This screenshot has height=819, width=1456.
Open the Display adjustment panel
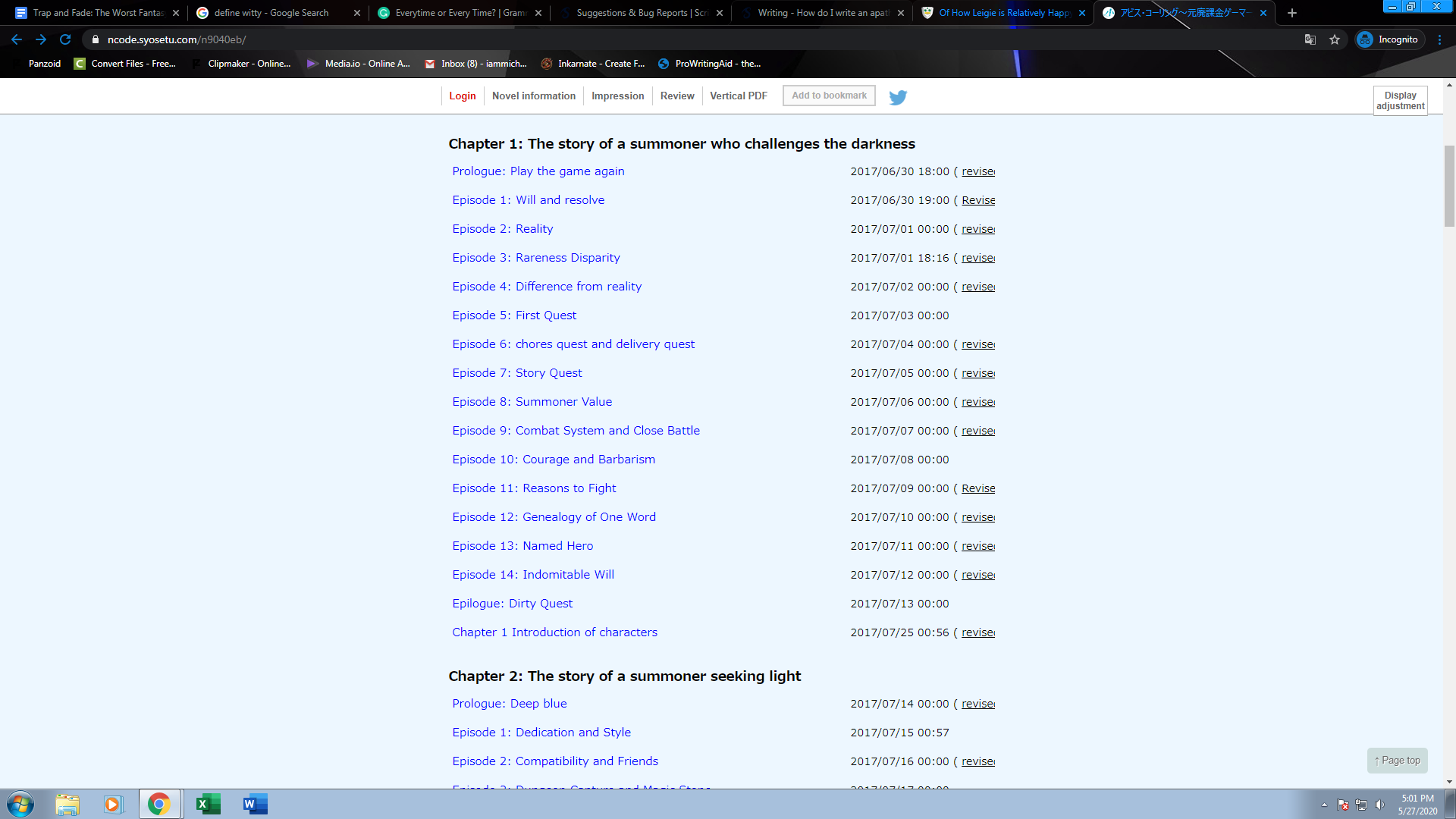[1400, 101]
